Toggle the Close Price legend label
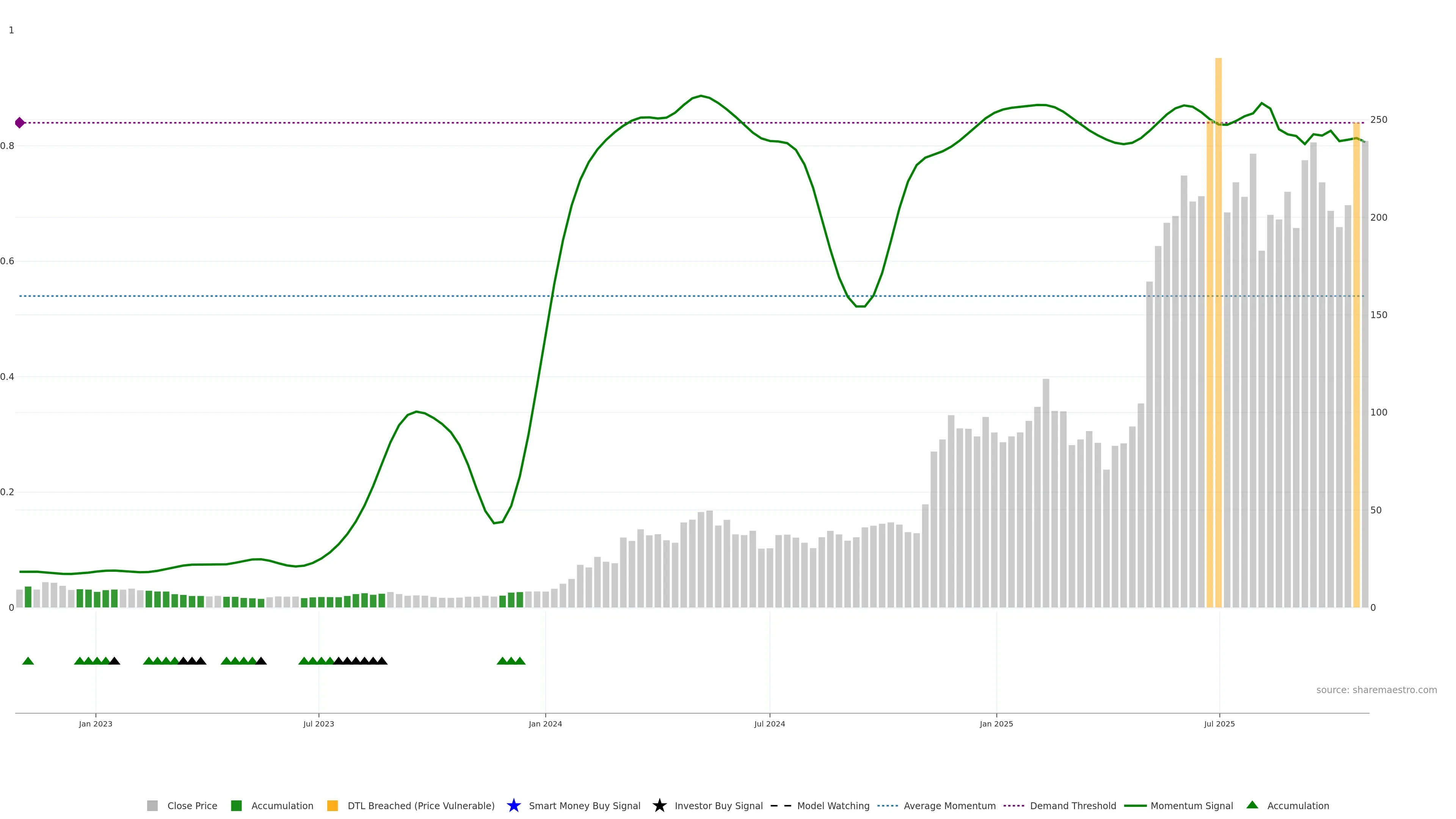Screen dimensions: 1456x819 coord(192,805)
